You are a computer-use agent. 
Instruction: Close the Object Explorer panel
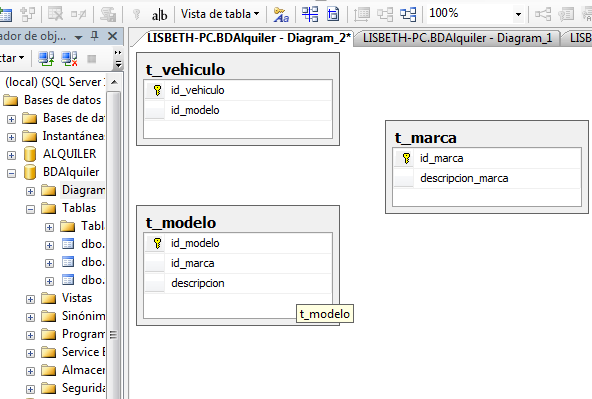[x=113, y=36]
